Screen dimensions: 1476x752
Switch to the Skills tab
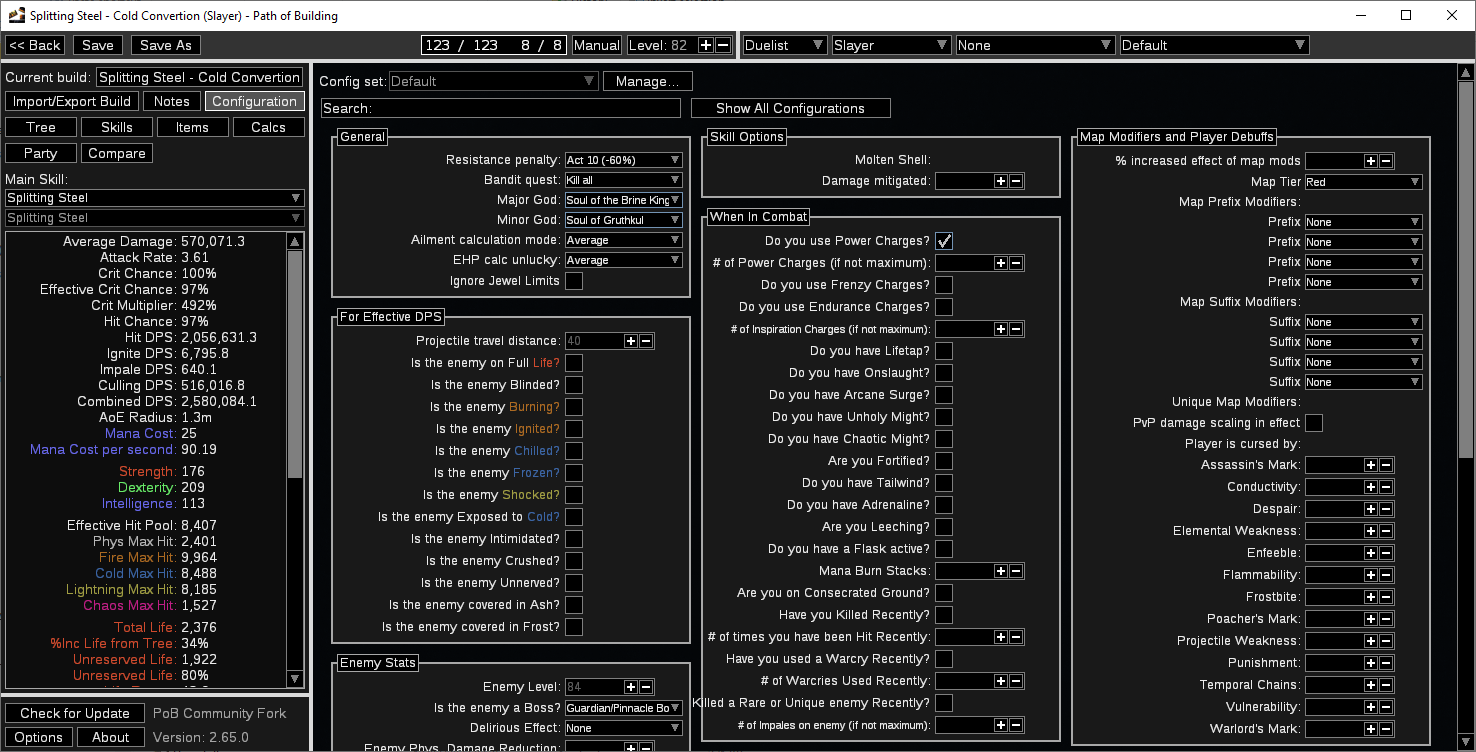coord(117,127)
